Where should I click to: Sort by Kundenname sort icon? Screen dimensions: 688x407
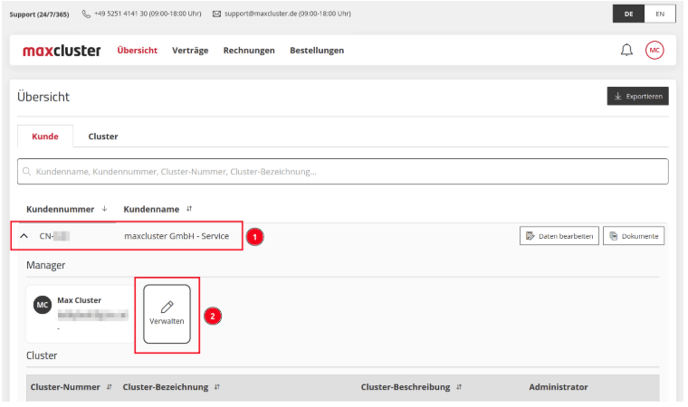point(189,209)
